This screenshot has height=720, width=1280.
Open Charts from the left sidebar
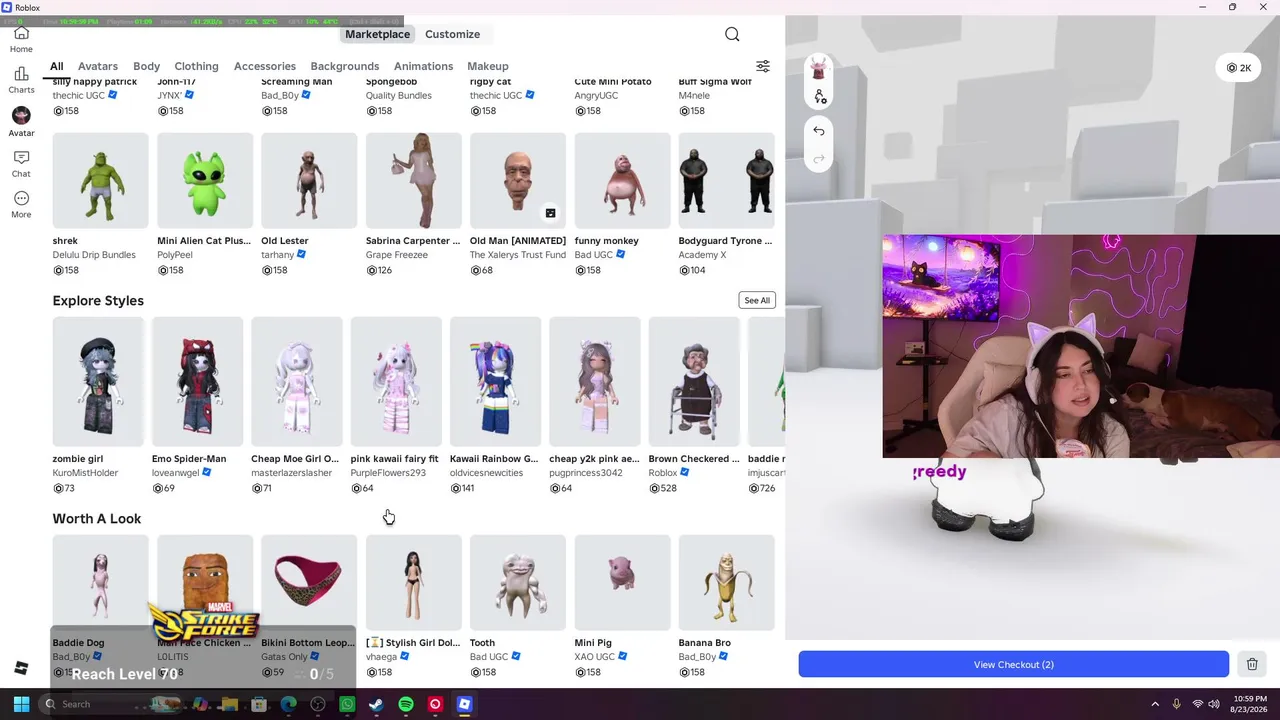[21, 80]
